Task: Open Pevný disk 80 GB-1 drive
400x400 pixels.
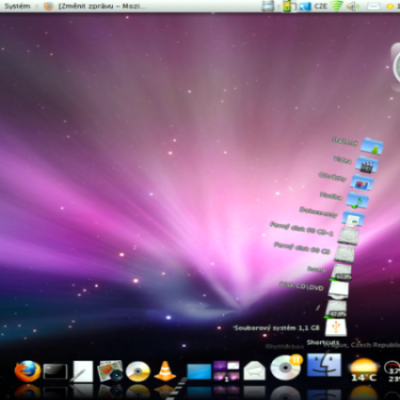Action: 348,236
